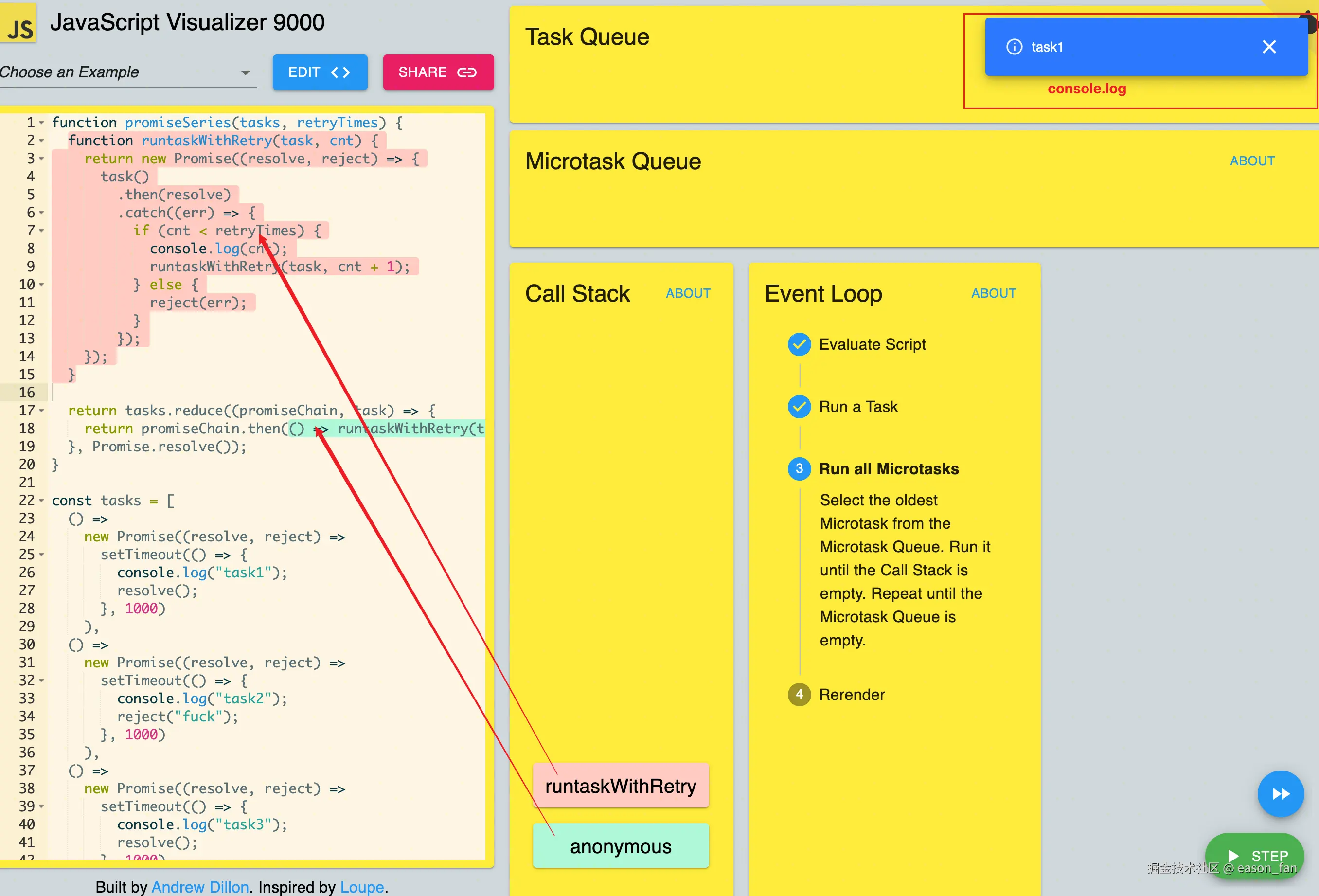Select step 3 Run all Microtasks circle
This screenshot has height=896, width=1319.
click(799, 469)
